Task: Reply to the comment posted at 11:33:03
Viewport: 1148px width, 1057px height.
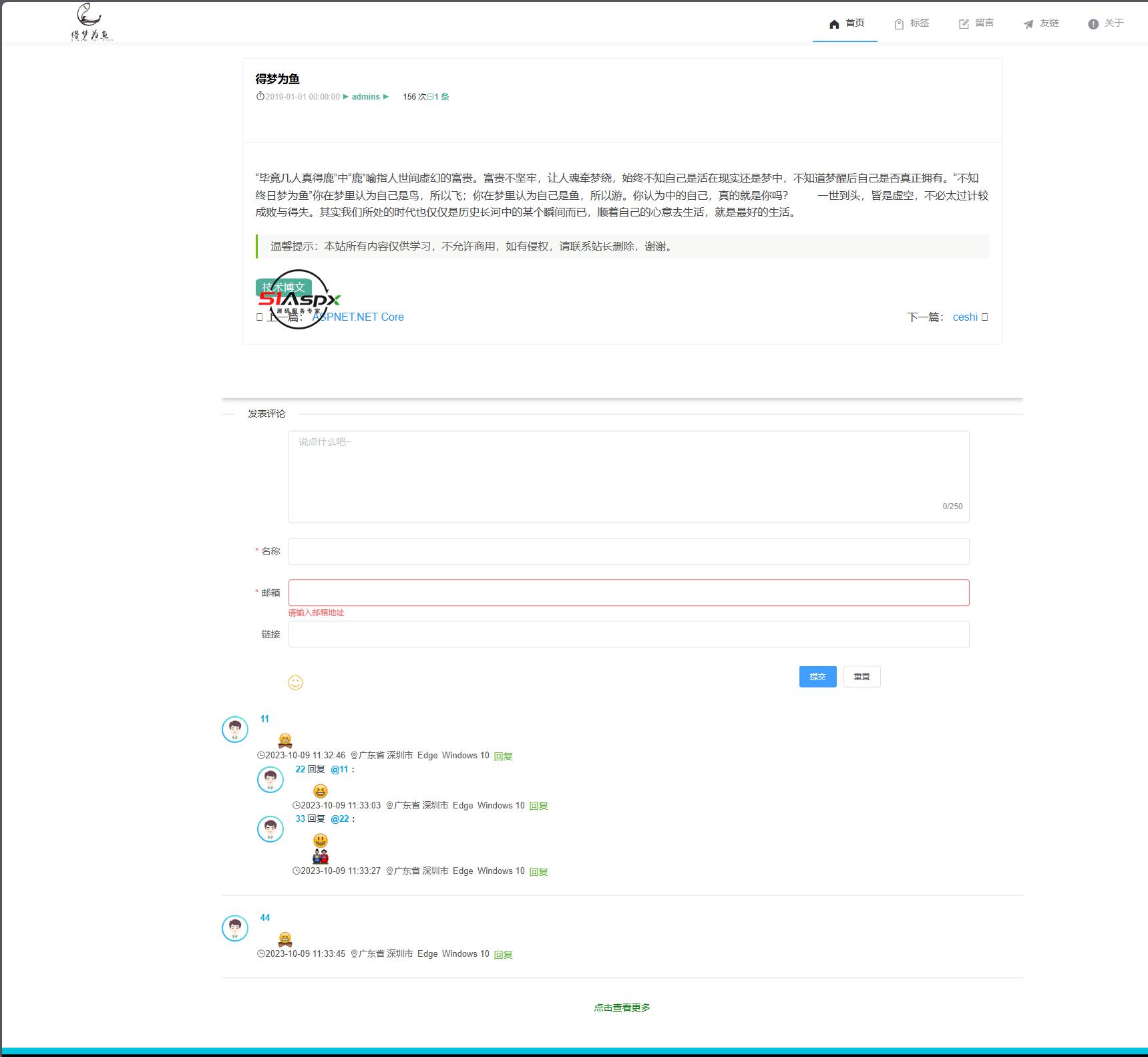Action: coord(538,806)
